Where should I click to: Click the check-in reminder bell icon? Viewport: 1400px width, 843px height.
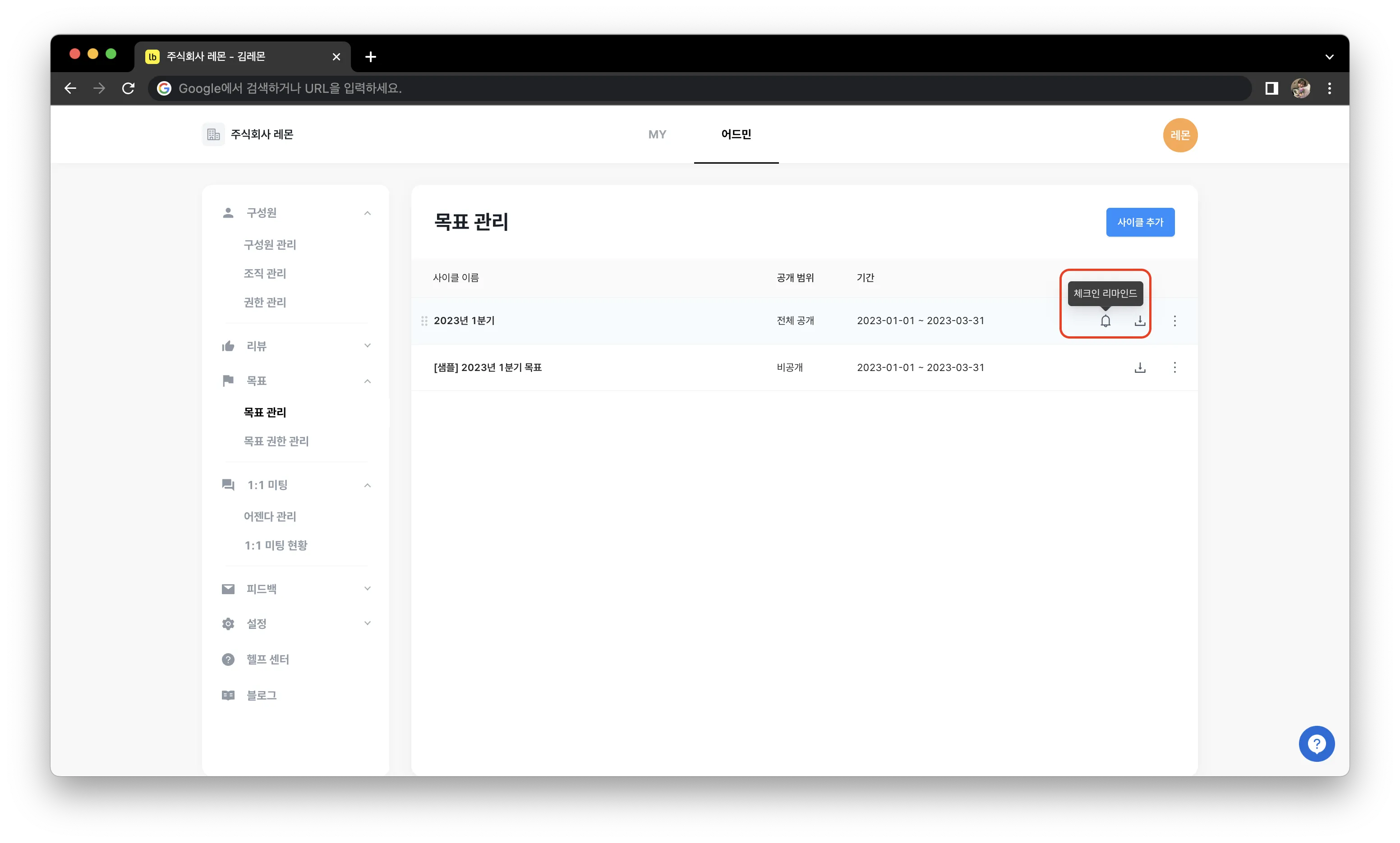pos(1105,321)
